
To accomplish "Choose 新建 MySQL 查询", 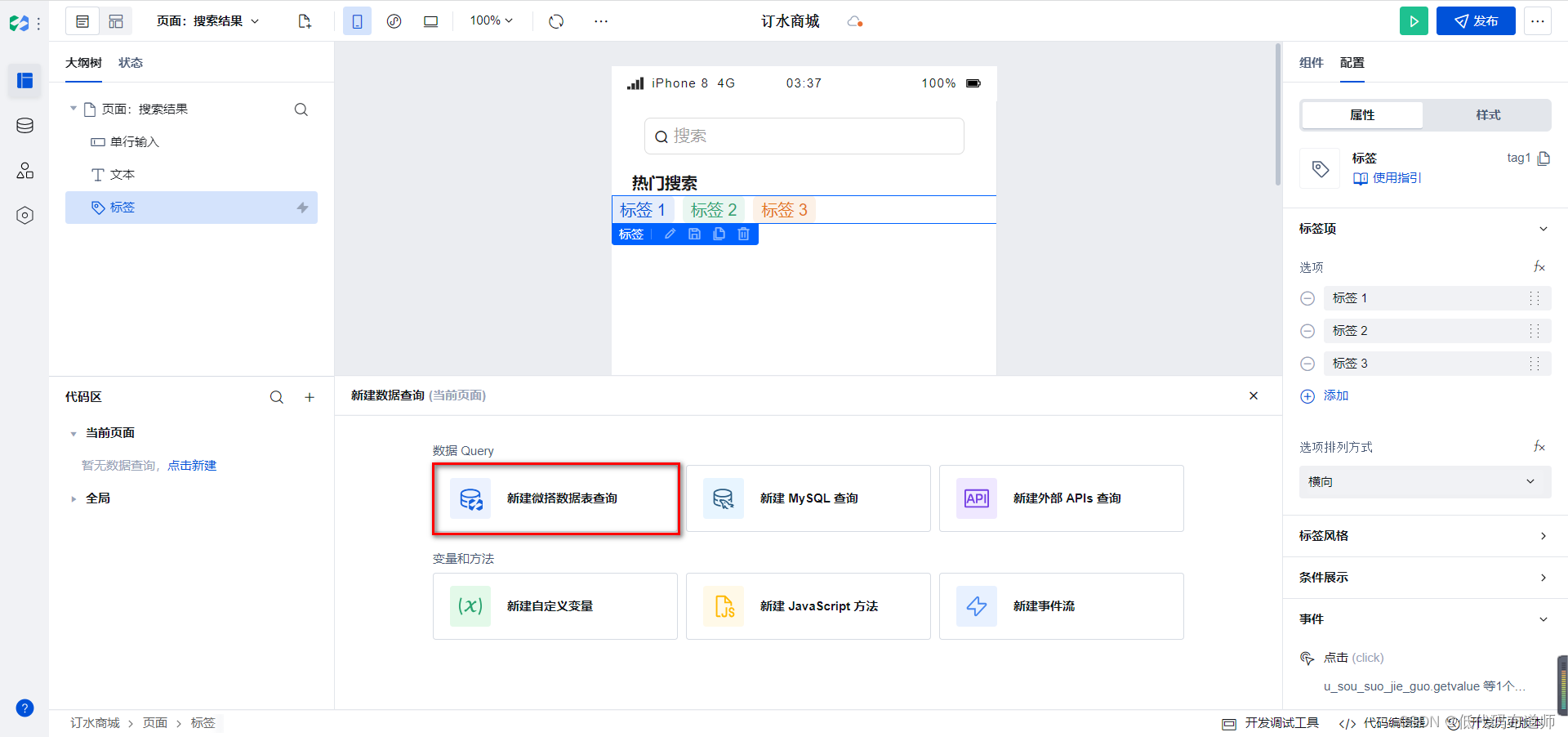I will point(808,498).
